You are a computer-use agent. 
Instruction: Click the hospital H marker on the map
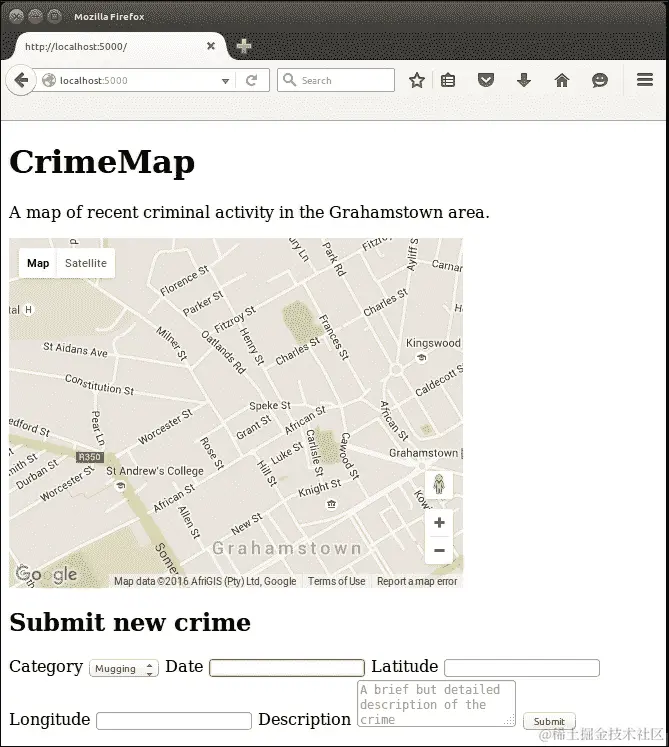click(x=28, y=310)
